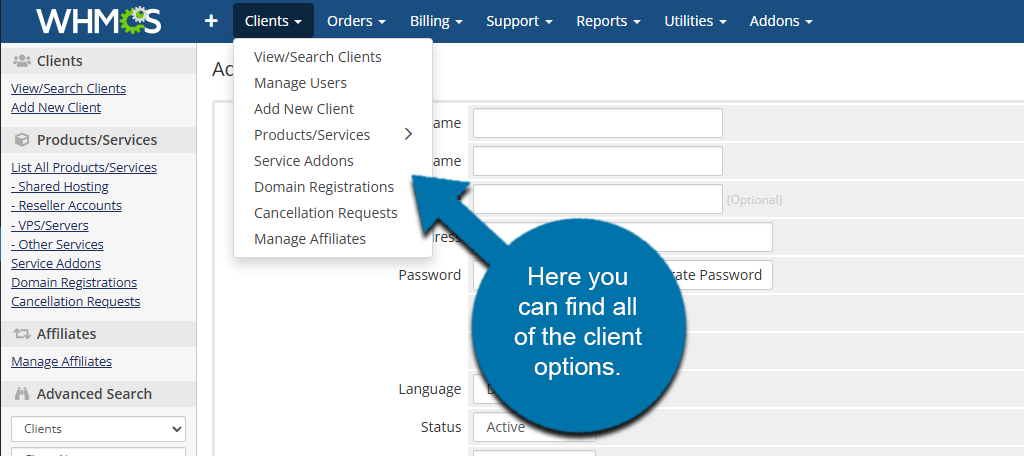Viewport: 1024px width, 456px height.
Task: Click the plus quick-add icon
Action: 211,21
